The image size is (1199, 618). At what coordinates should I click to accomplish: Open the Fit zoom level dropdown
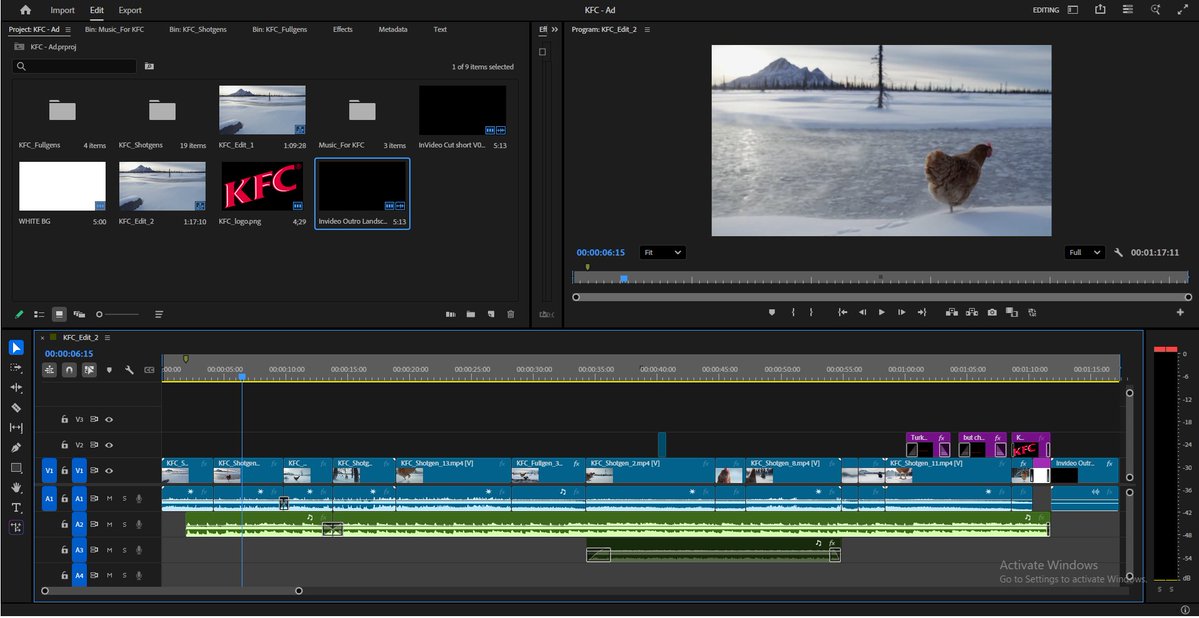[662, 252]
